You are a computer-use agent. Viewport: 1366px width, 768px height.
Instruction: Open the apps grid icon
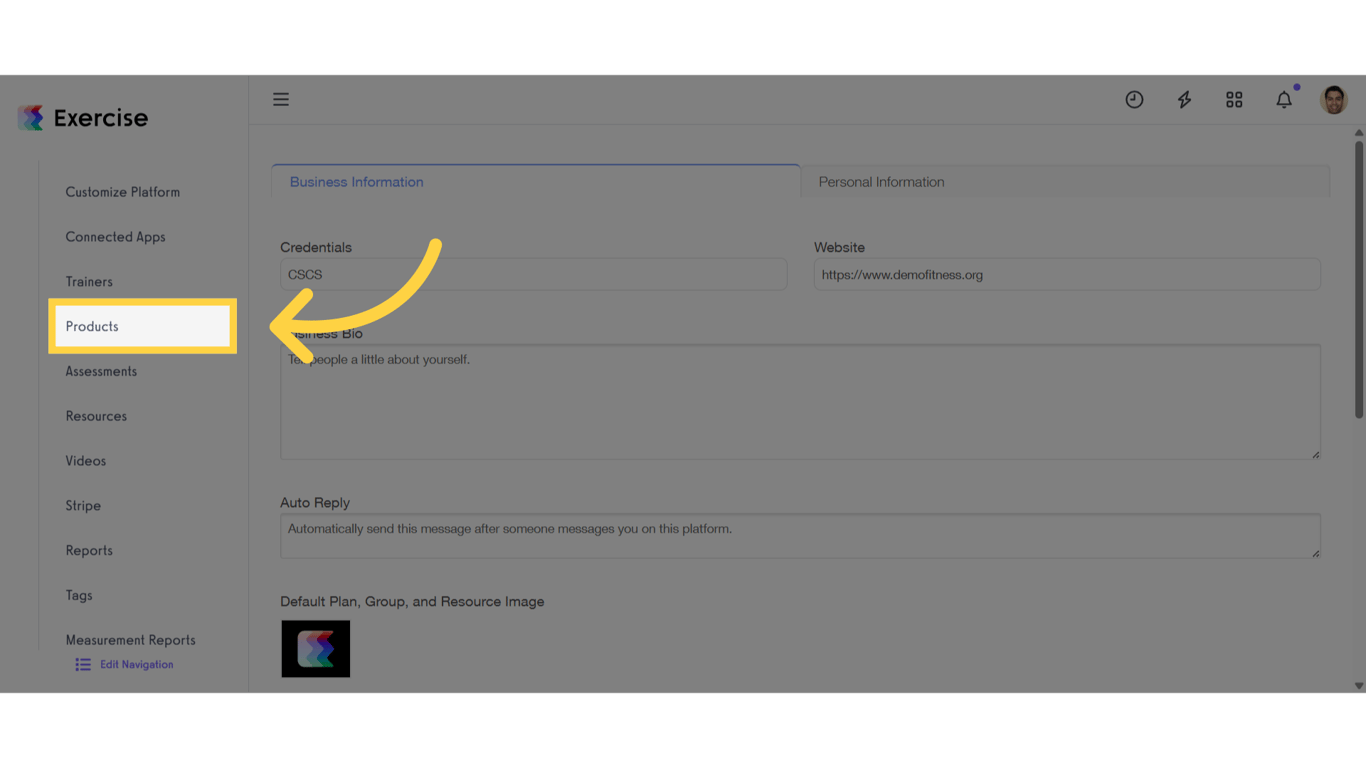pos(1234,99)
